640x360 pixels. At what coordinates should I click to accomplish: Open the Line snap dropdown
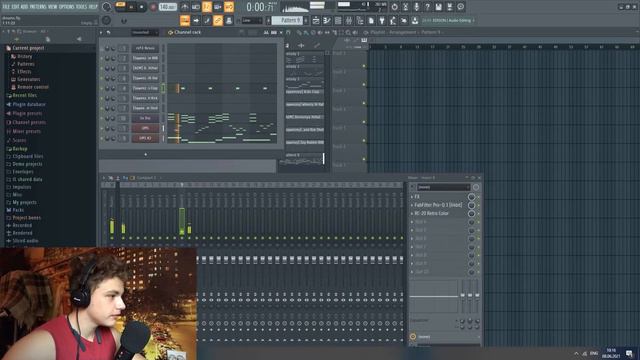coord(251,20)
